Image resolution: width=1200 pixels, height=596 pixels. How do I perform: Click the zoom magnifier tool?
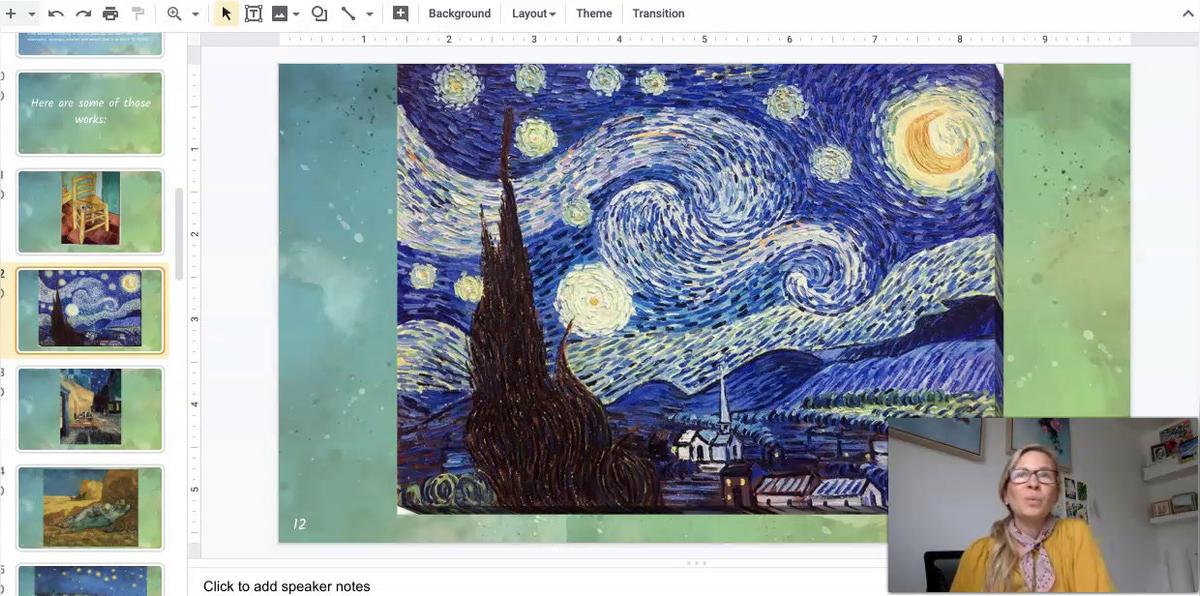point(174,14)
